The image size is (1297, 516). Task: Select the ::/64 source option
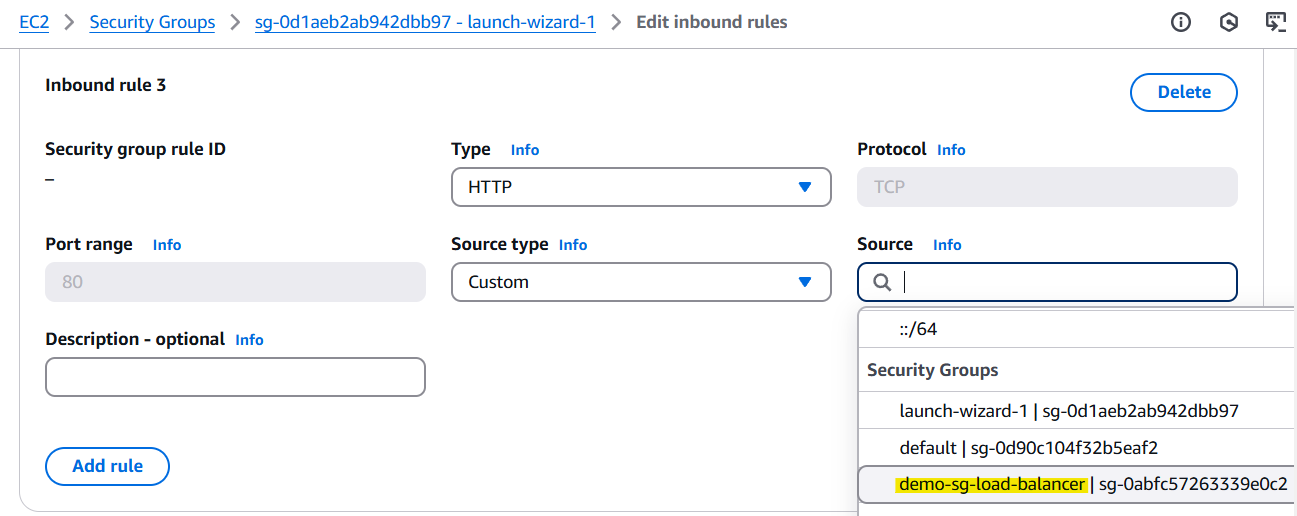(x=918, y=329)
